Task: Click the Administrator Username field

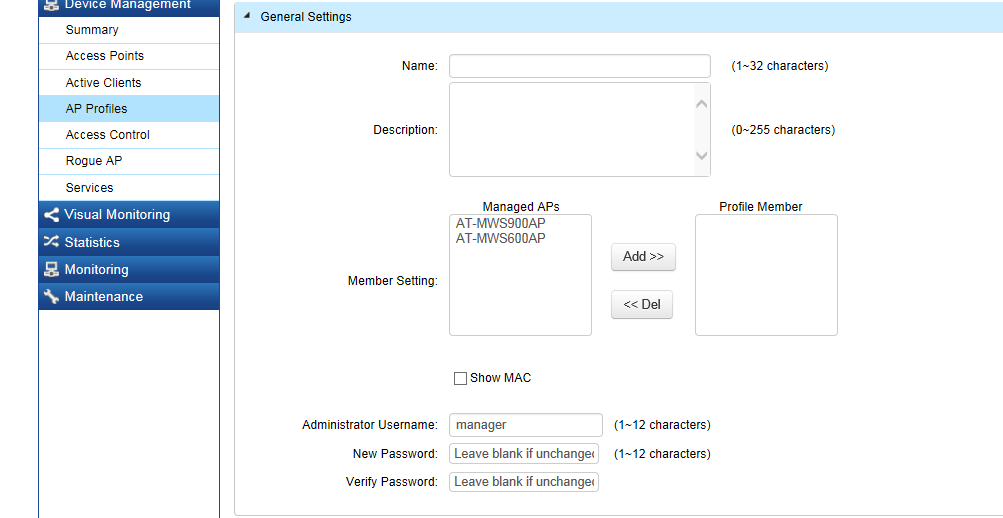Action: coord(525,425)
